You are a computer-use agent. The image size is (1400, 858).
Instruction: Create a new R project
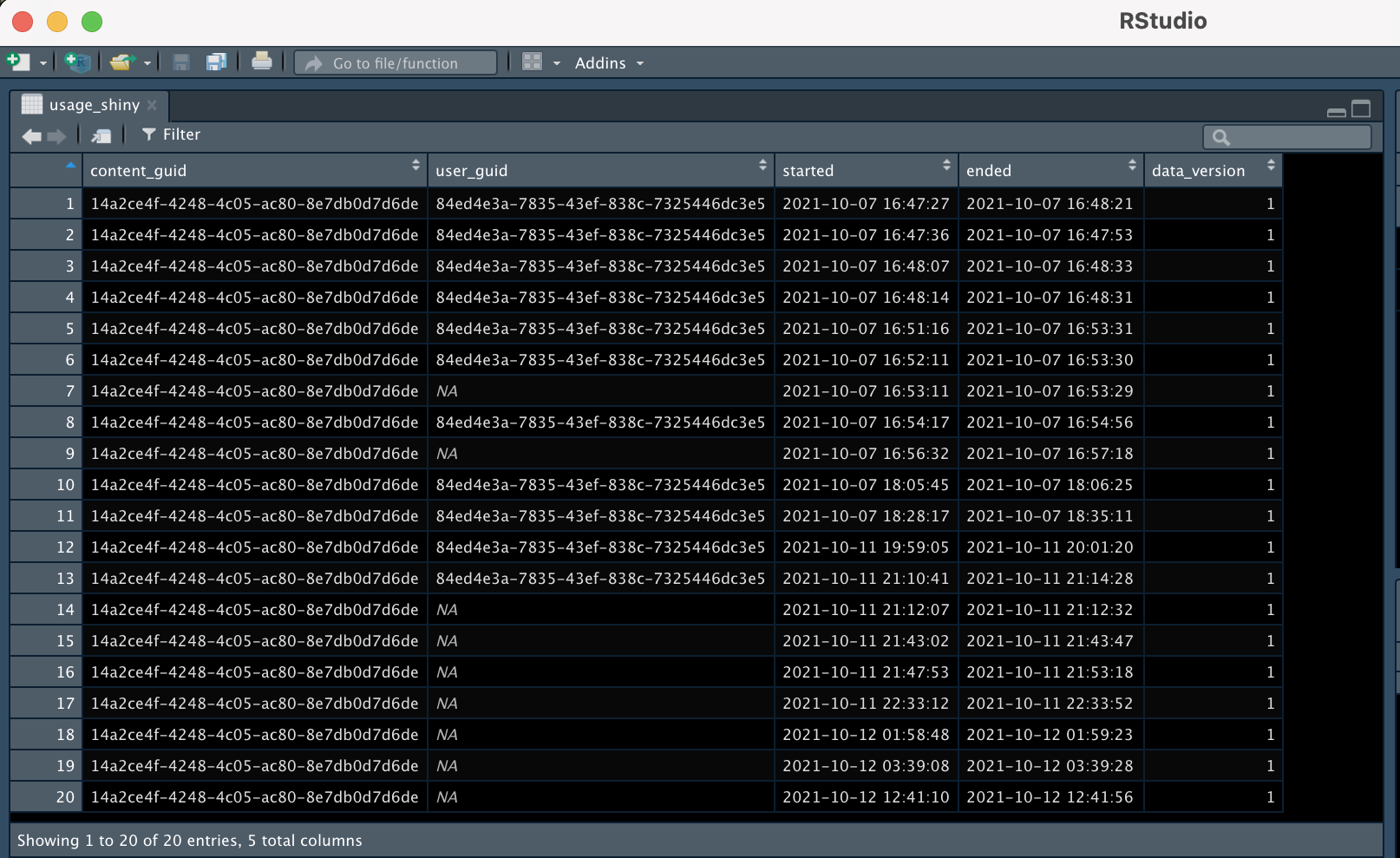pyautogui.click(x=77, y=62)
